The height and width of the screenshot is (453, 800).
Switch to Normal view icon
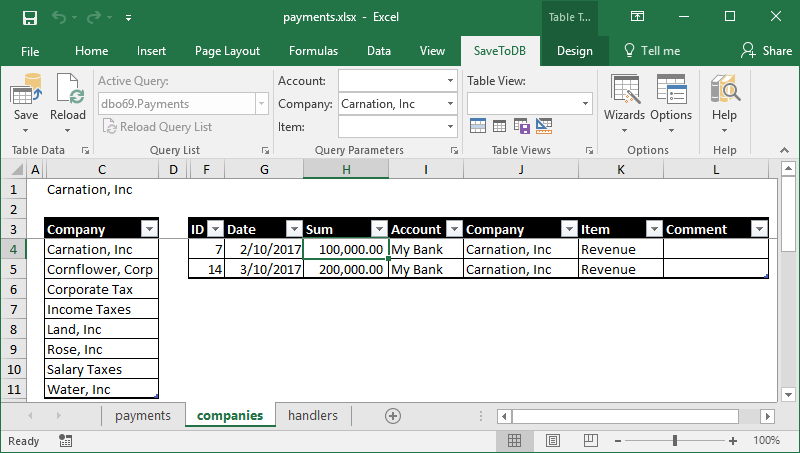(514, 440)
